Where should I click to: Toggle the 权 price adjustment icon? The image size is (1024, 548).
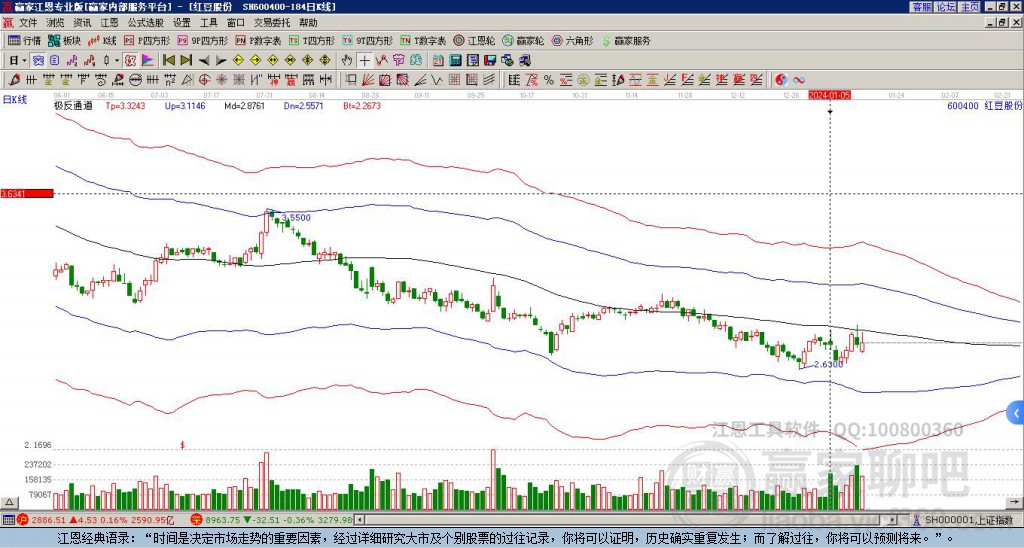click(x=130, y=61)
